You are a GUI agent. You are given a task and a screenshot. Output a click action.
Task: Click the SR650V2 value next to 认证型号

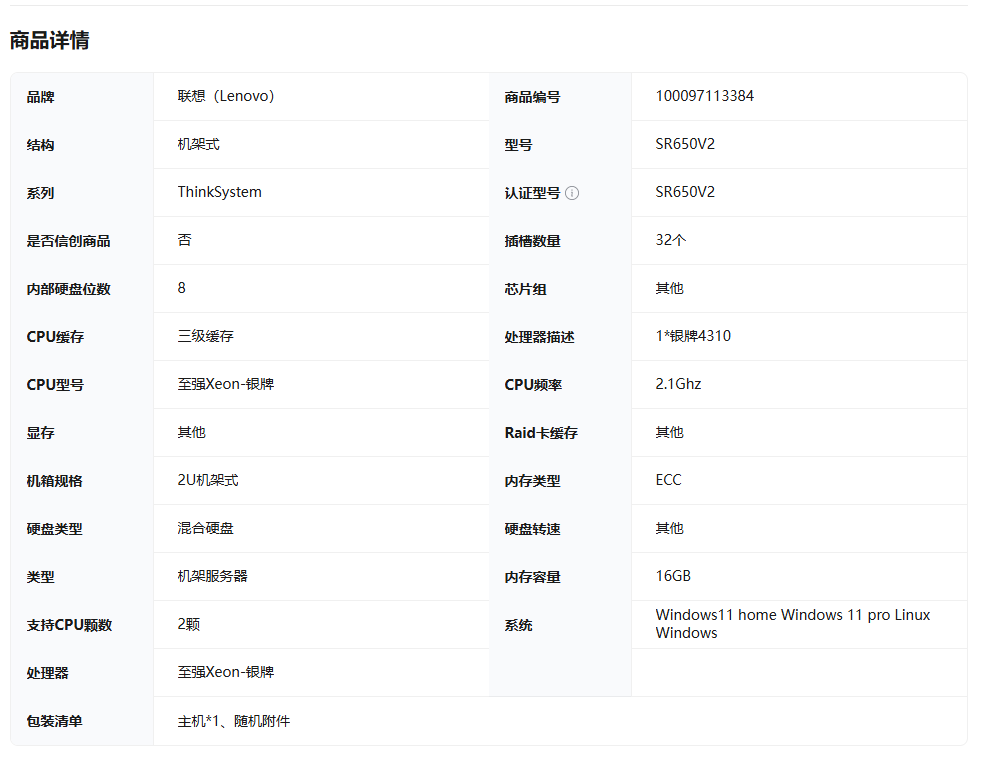[x=685, y=192]
